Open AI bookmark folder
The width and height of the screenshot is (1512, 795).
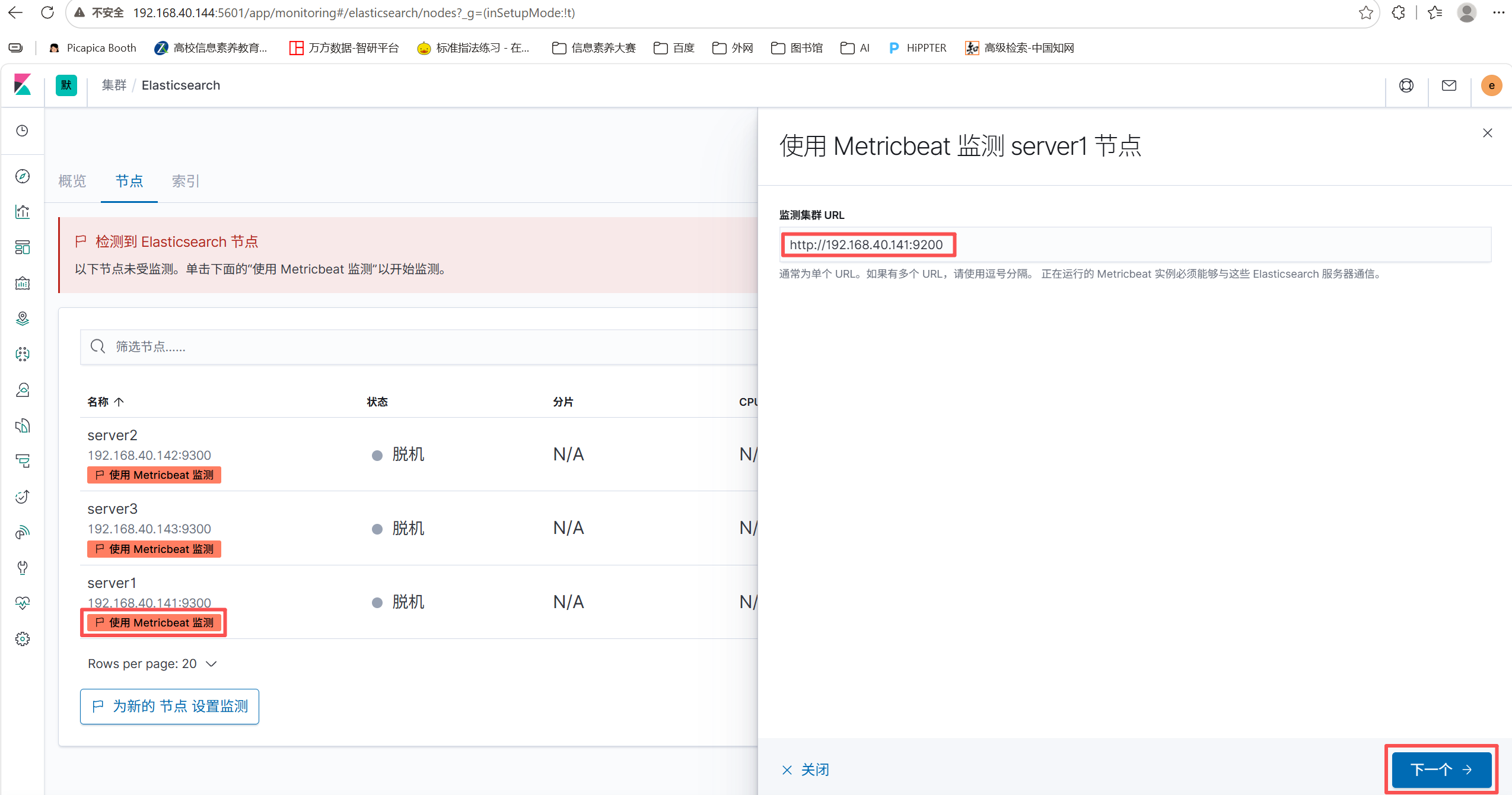click(x=855, y=47)
